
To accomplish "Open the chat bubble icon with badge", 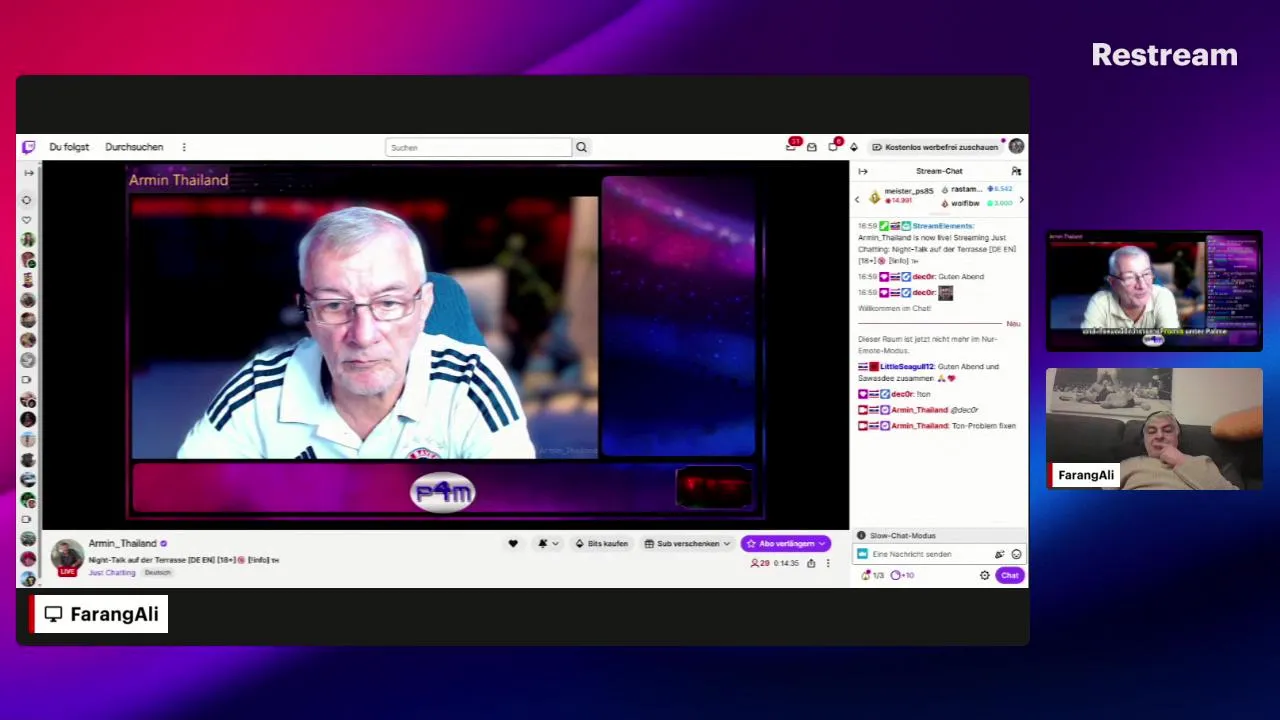I will point(833,146).
